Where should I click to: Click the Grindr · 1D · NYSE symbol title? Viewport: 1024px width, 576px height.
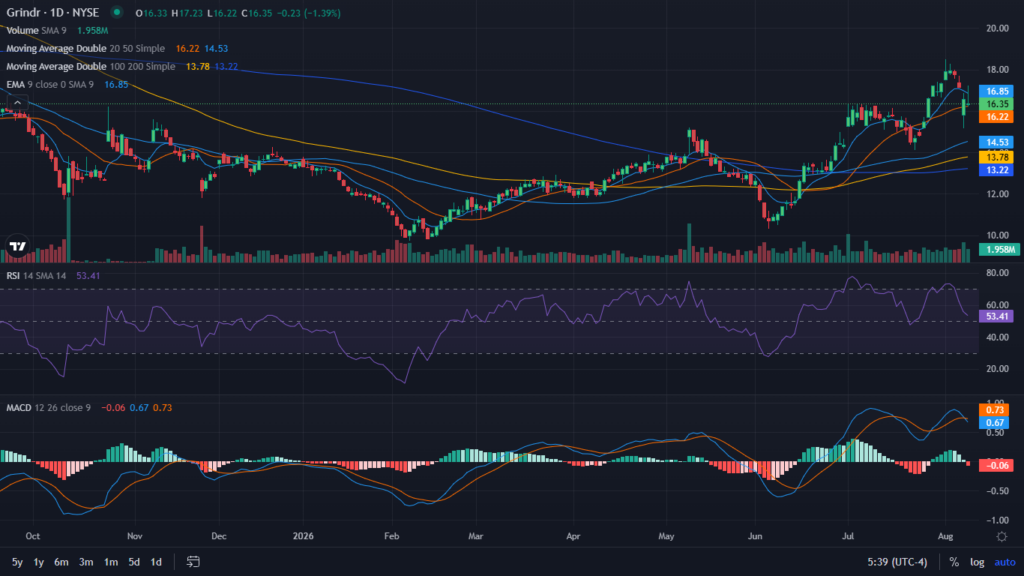(x=53, y=12)
